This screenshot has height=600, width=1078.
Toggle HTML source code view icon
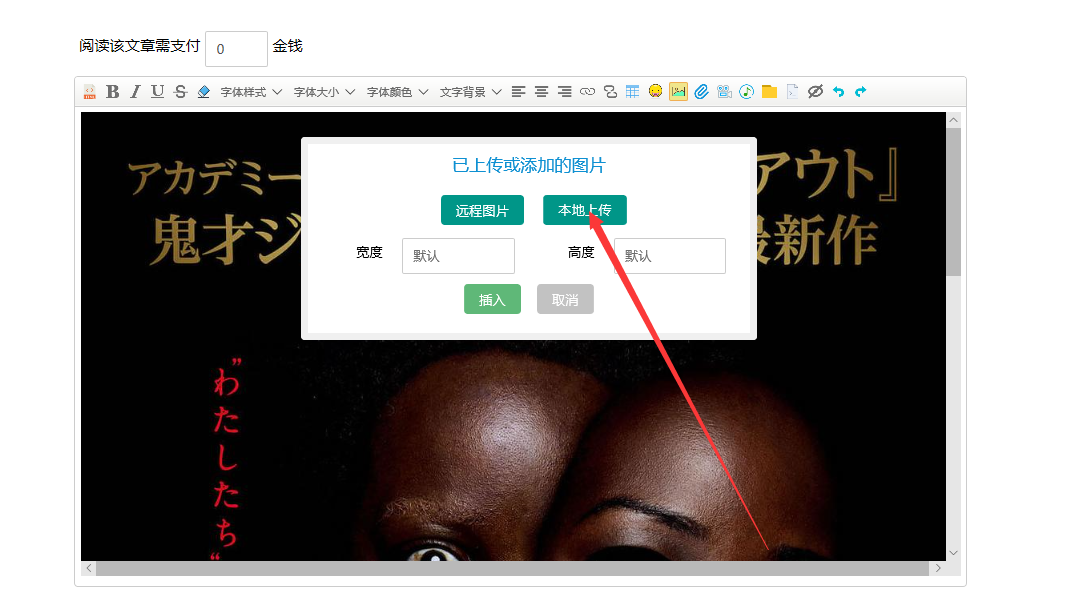(89, 91)
